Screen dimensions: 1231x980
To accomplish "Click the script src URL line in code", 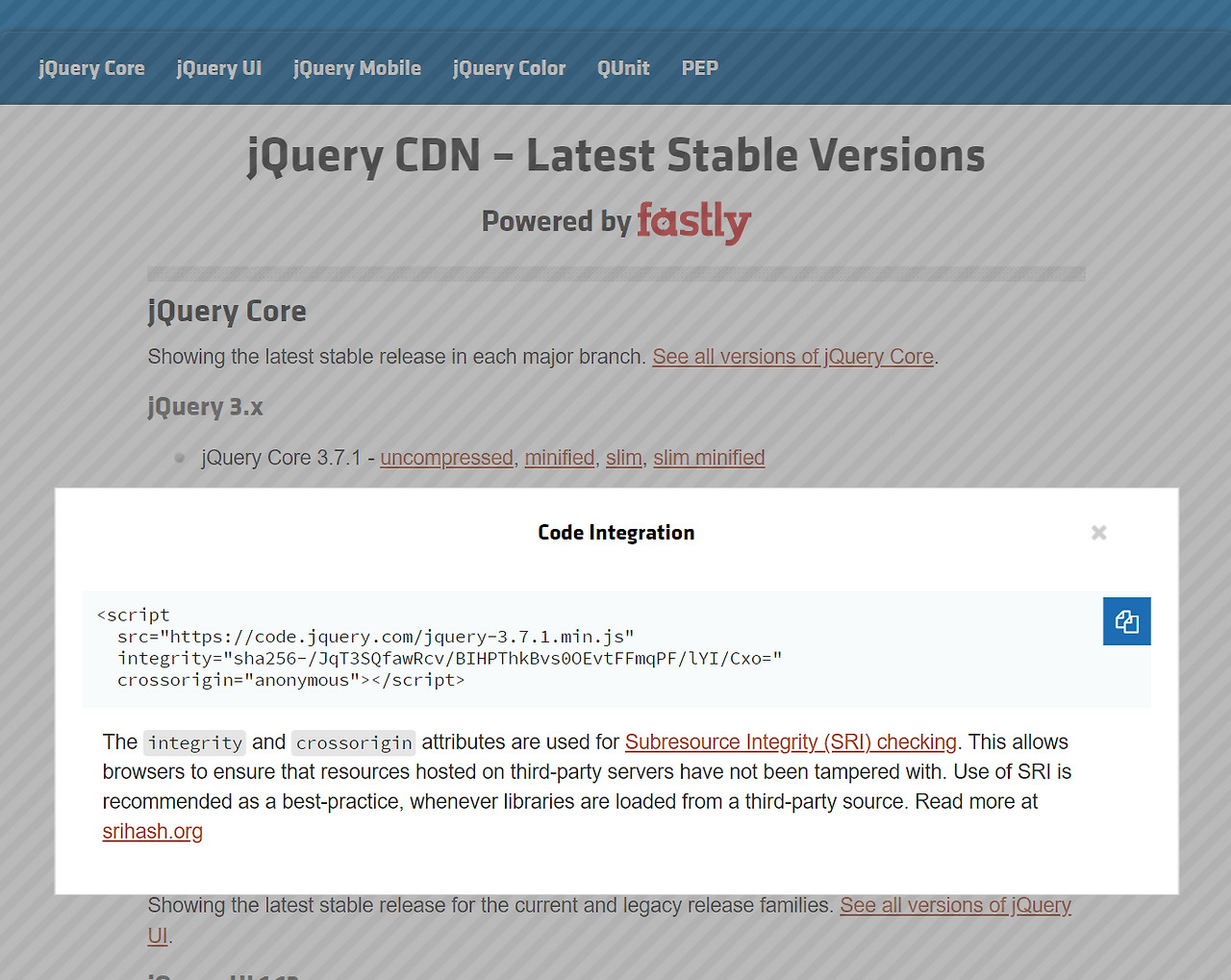I will (x=376, y=637).
